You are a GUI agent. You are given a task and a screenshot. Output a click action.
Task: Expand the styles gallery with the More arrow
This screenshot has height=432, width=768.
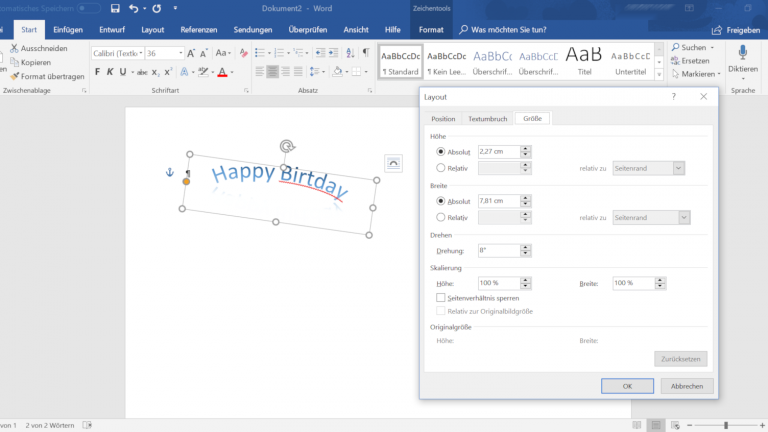tap(659, 76)
